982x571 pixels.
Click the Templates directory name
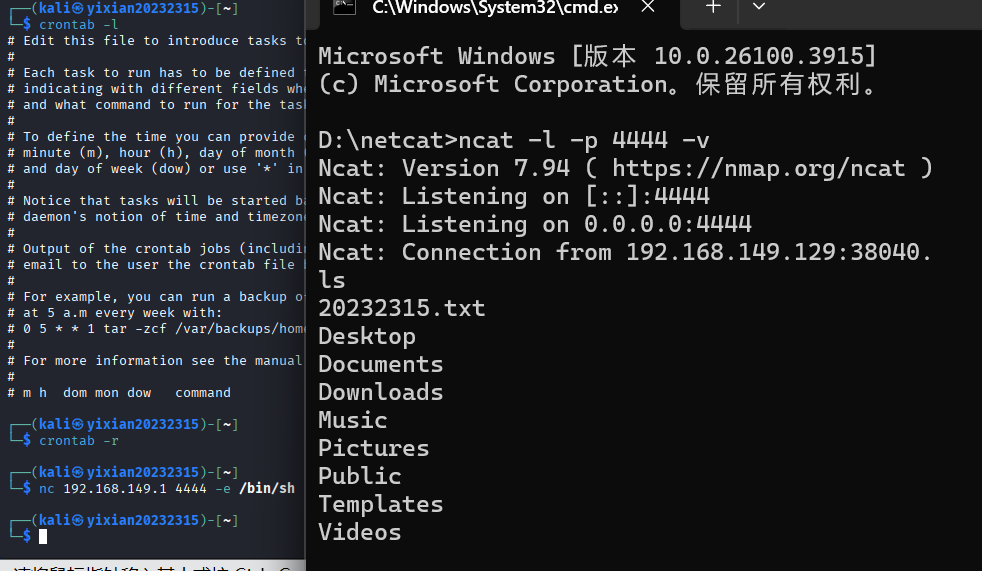click(x=381, y=504)
